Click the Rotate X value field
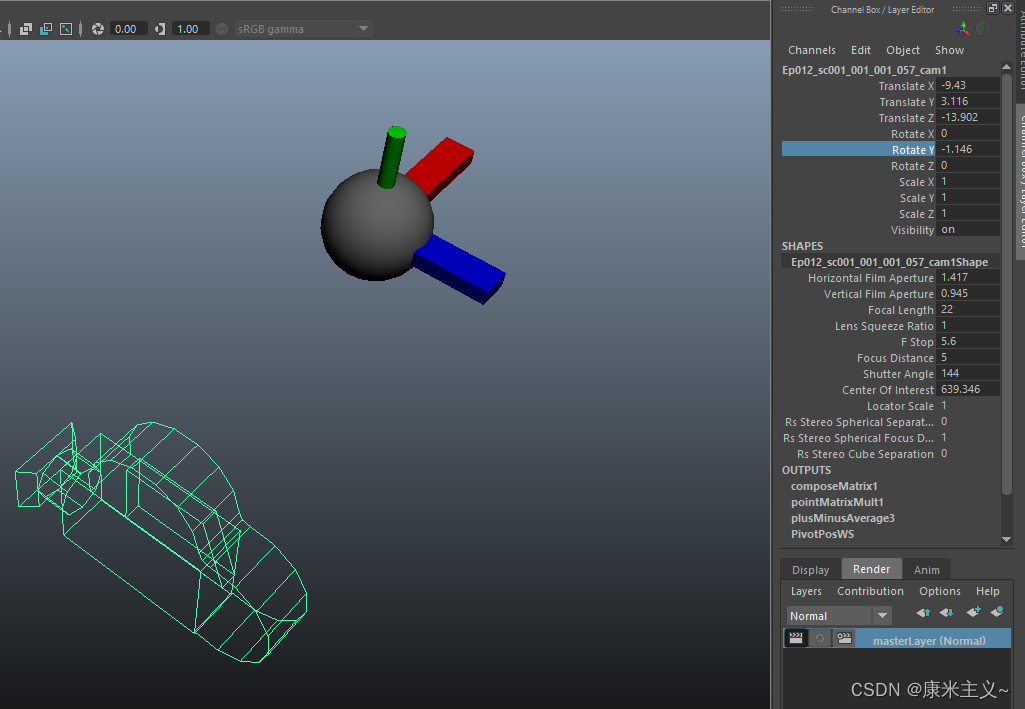 (967, 133)
